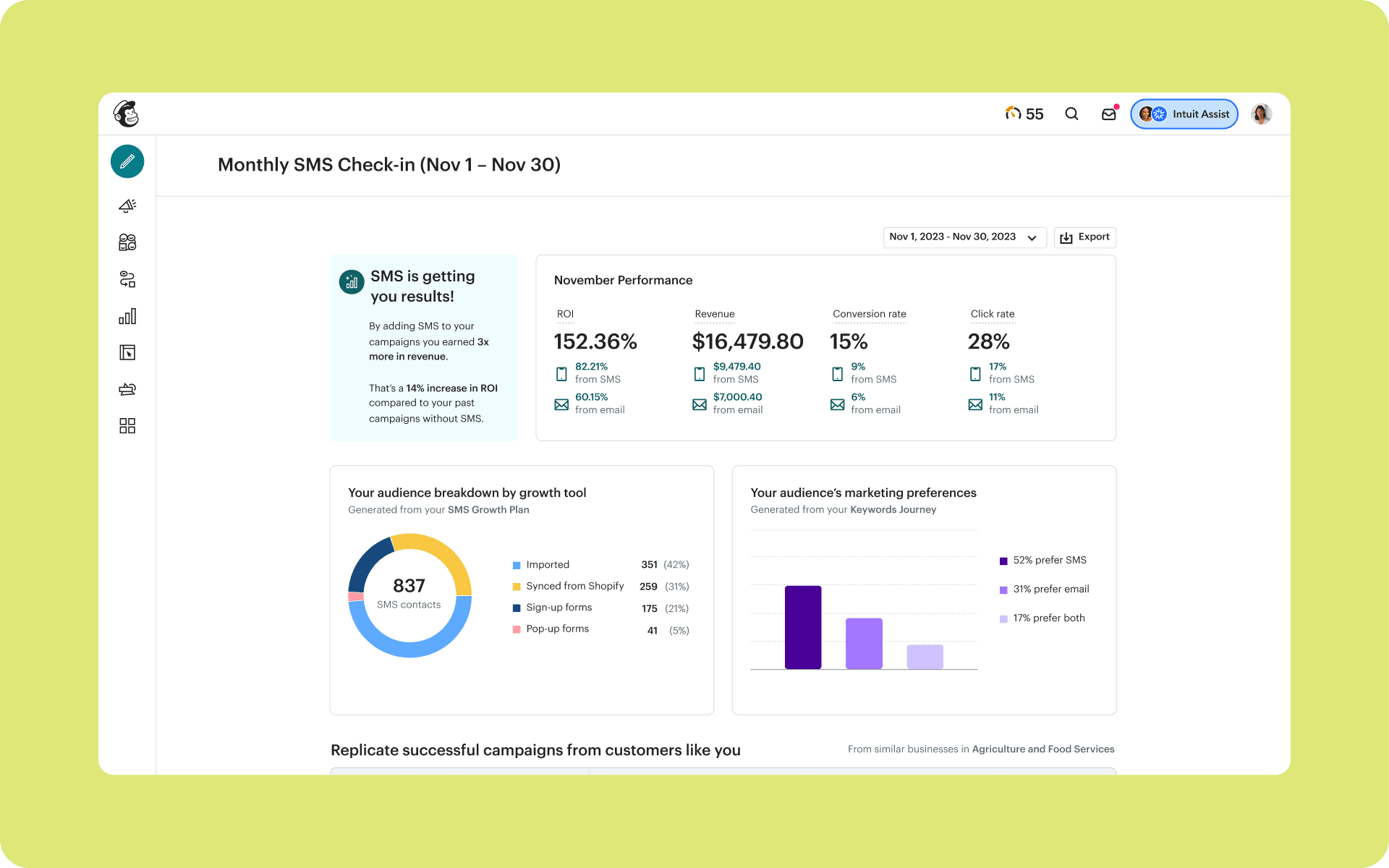Viewport: 1389px width, 868px height.
Task: Open the Integrations grid icon in sidebar
Action: [127, 426]
